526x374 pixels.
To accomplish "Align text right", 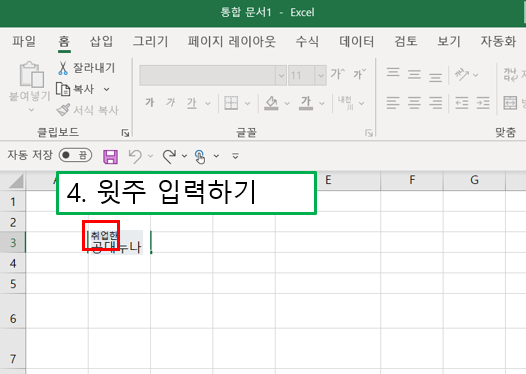I will tap(435, 103).
